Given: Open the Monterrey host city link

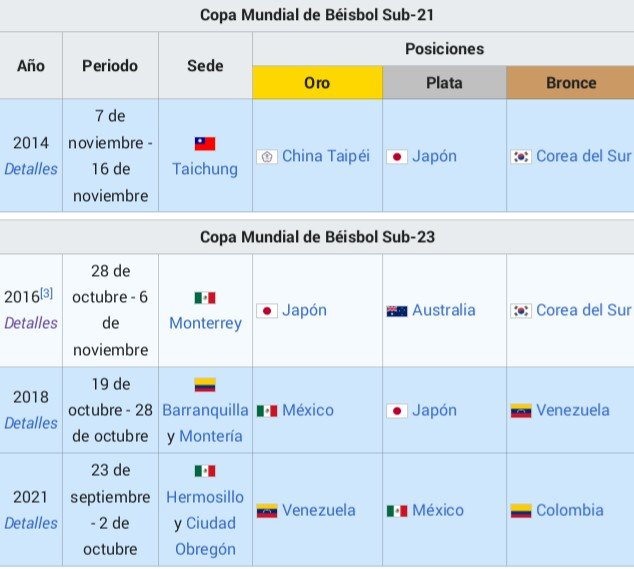Looking at the screenshot, I should coord(205,323).
